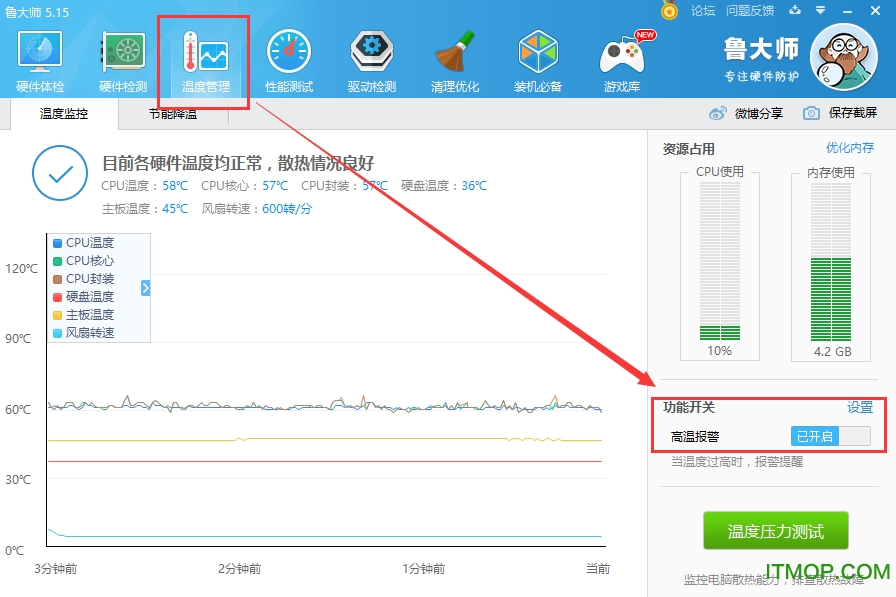This screenshot has height=597, width=896.
Task: Select the CPU温度 58℃ reading
Action: pyautogui.click(x=145, y=186)
